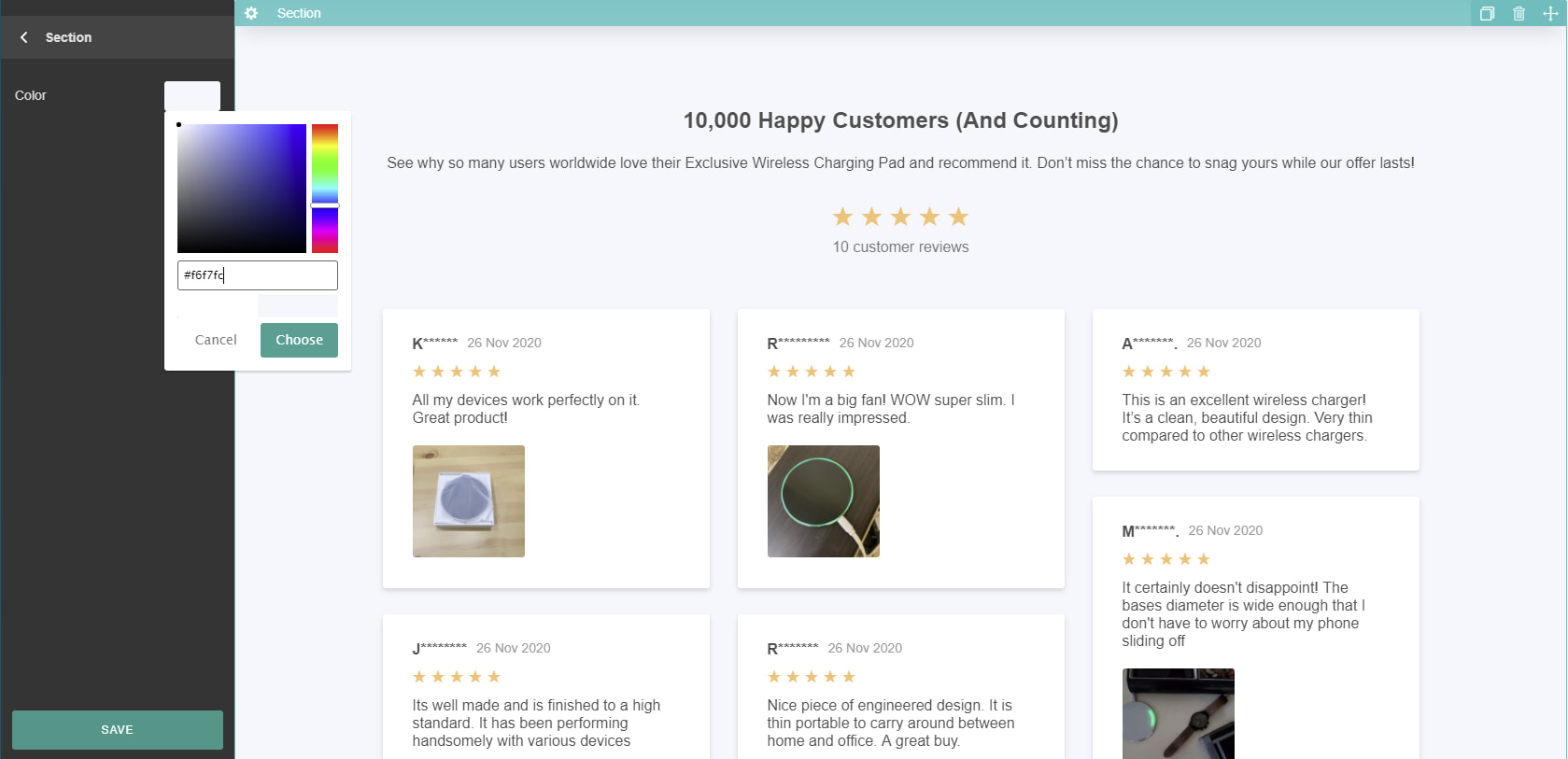Screen dimensions: 1568x759
Task: Delete the section with the trash icon
Action: (1519, 14)
